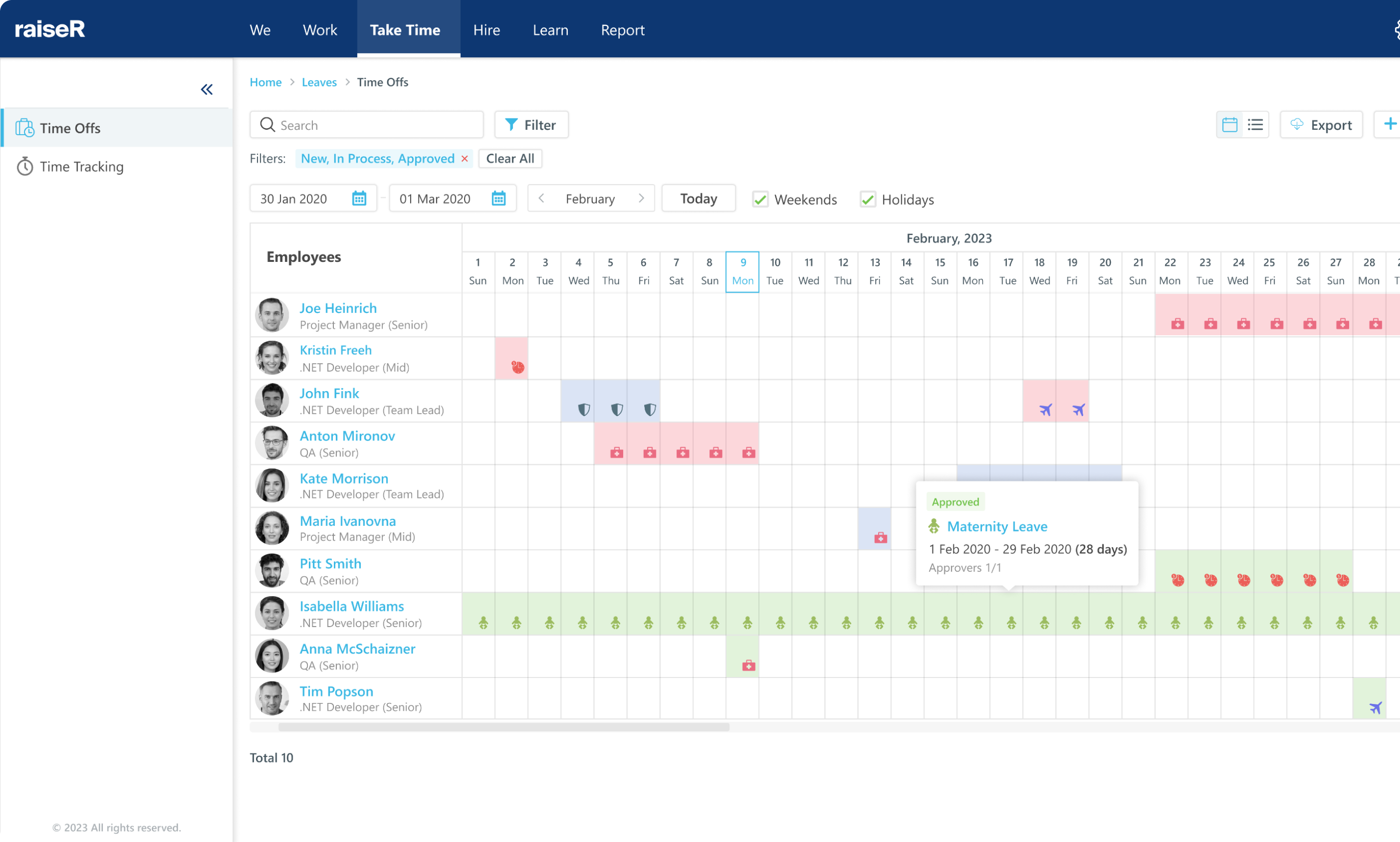1400x842 pixels.
Task: Disable the Holidays checkbox
Action: tap(868, 199)
